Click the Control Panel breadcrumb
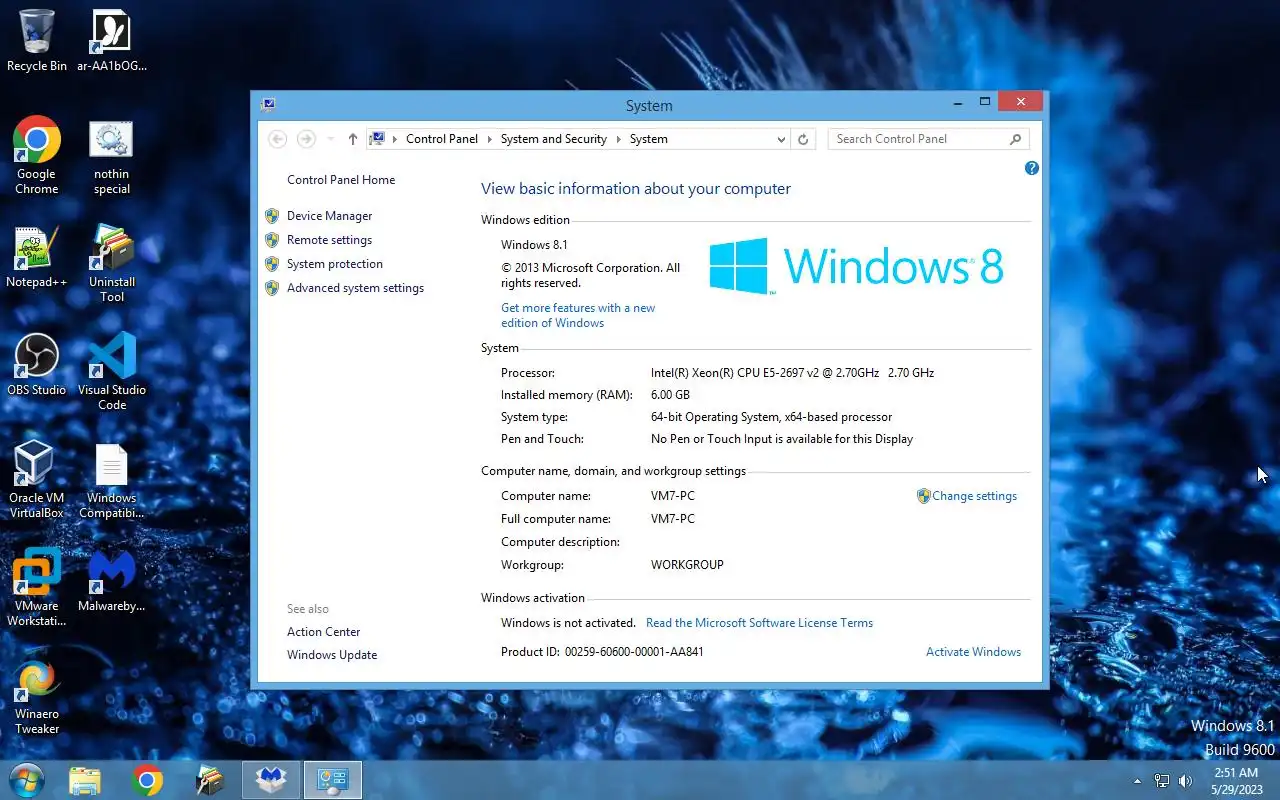The width and height of the screenshot is (1280, 800). click(442, 139)
